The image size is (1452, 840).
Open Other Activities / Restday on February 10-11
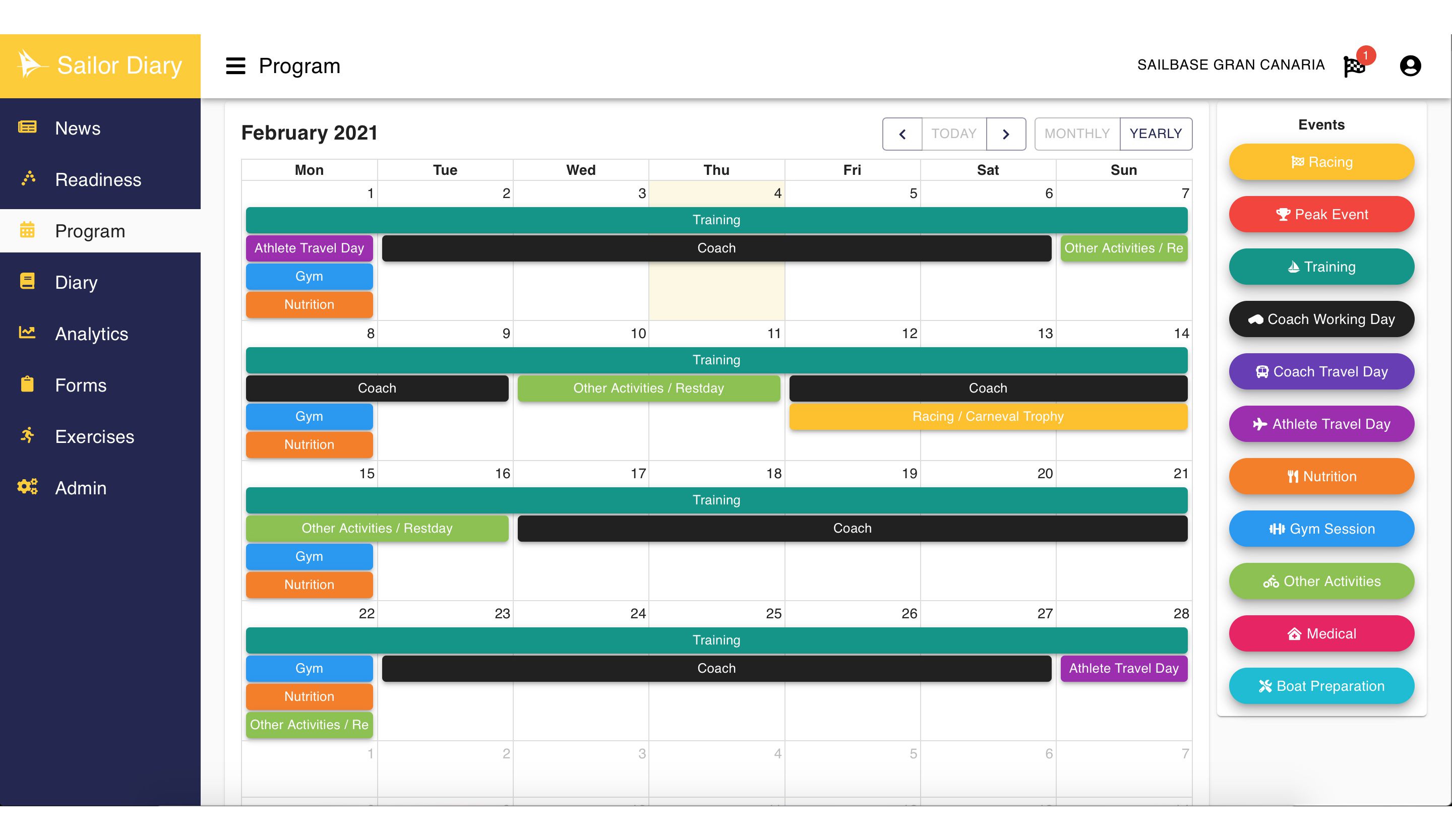tap(649, 388)
